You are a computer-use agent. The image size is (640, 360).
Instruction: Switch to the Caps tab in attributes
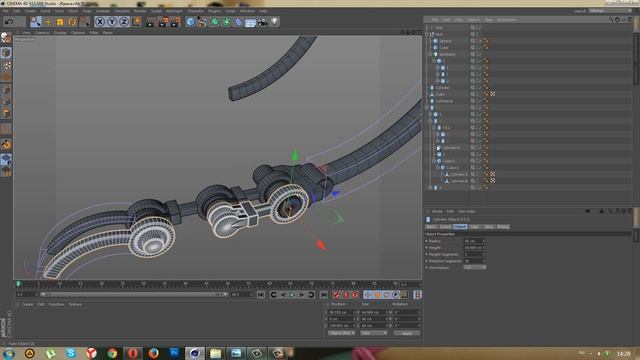[474, 227]
